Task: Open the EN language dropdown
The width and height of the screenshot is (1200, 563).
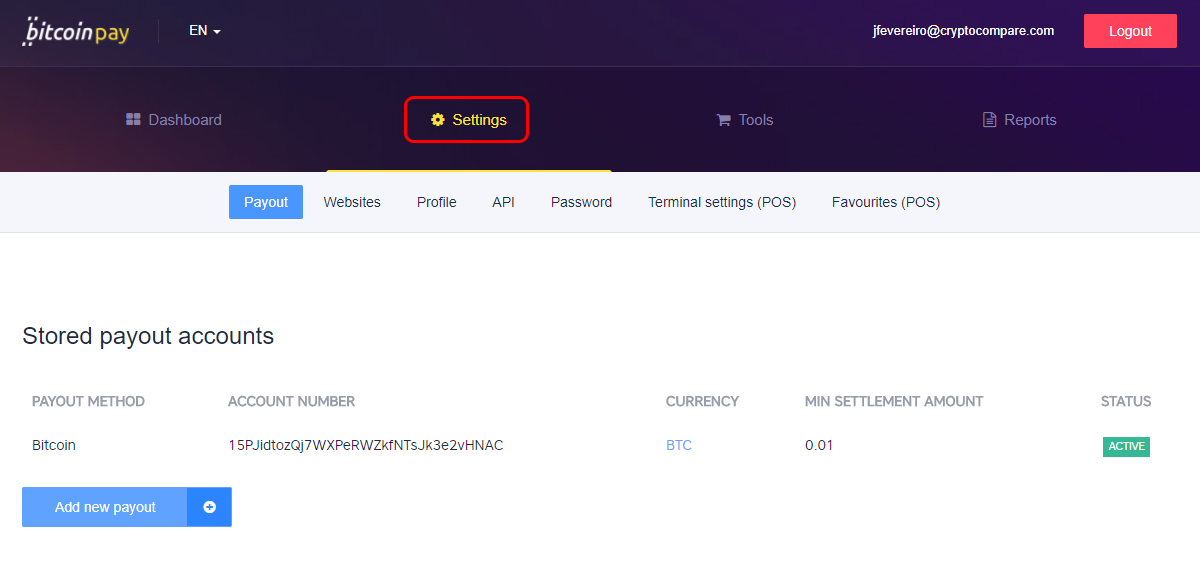Action: [205, 31]
